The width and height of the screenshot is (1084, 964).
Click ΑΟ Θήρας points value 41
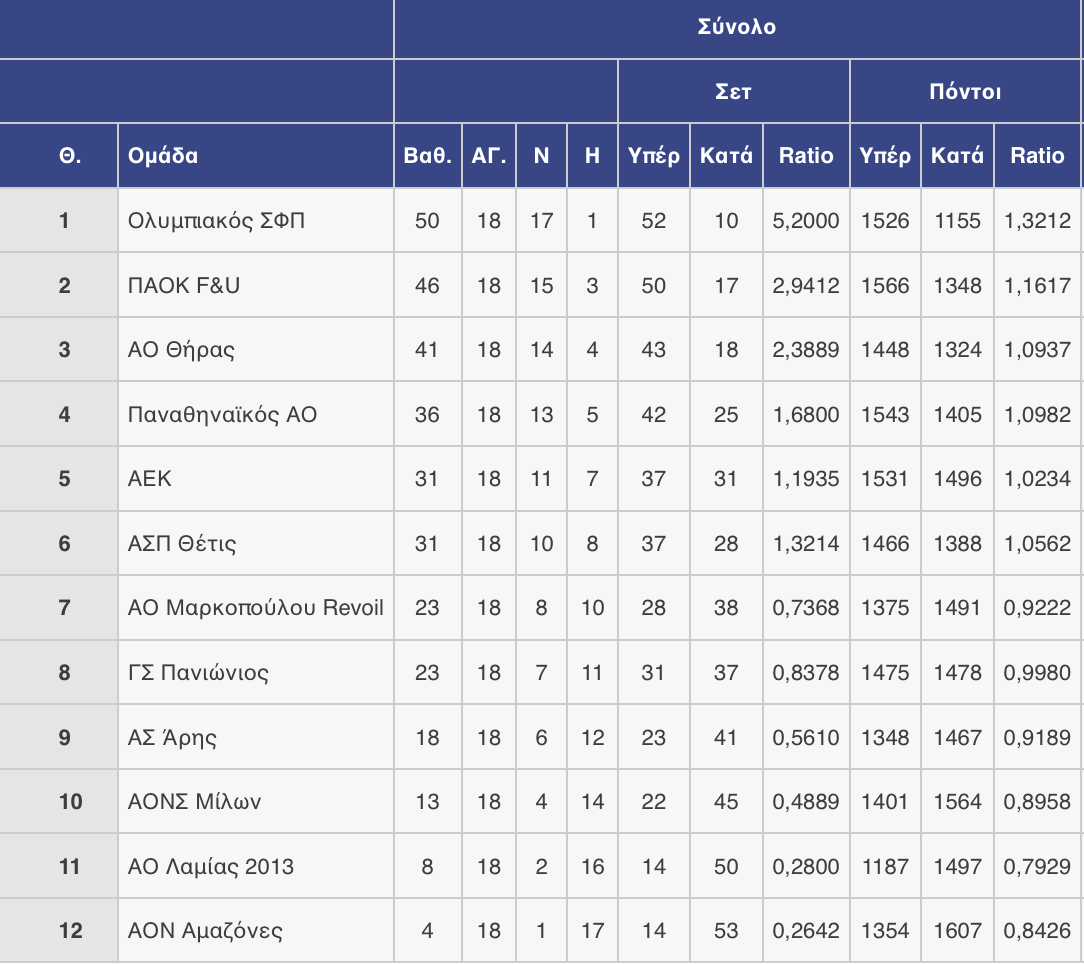[427, 350]
